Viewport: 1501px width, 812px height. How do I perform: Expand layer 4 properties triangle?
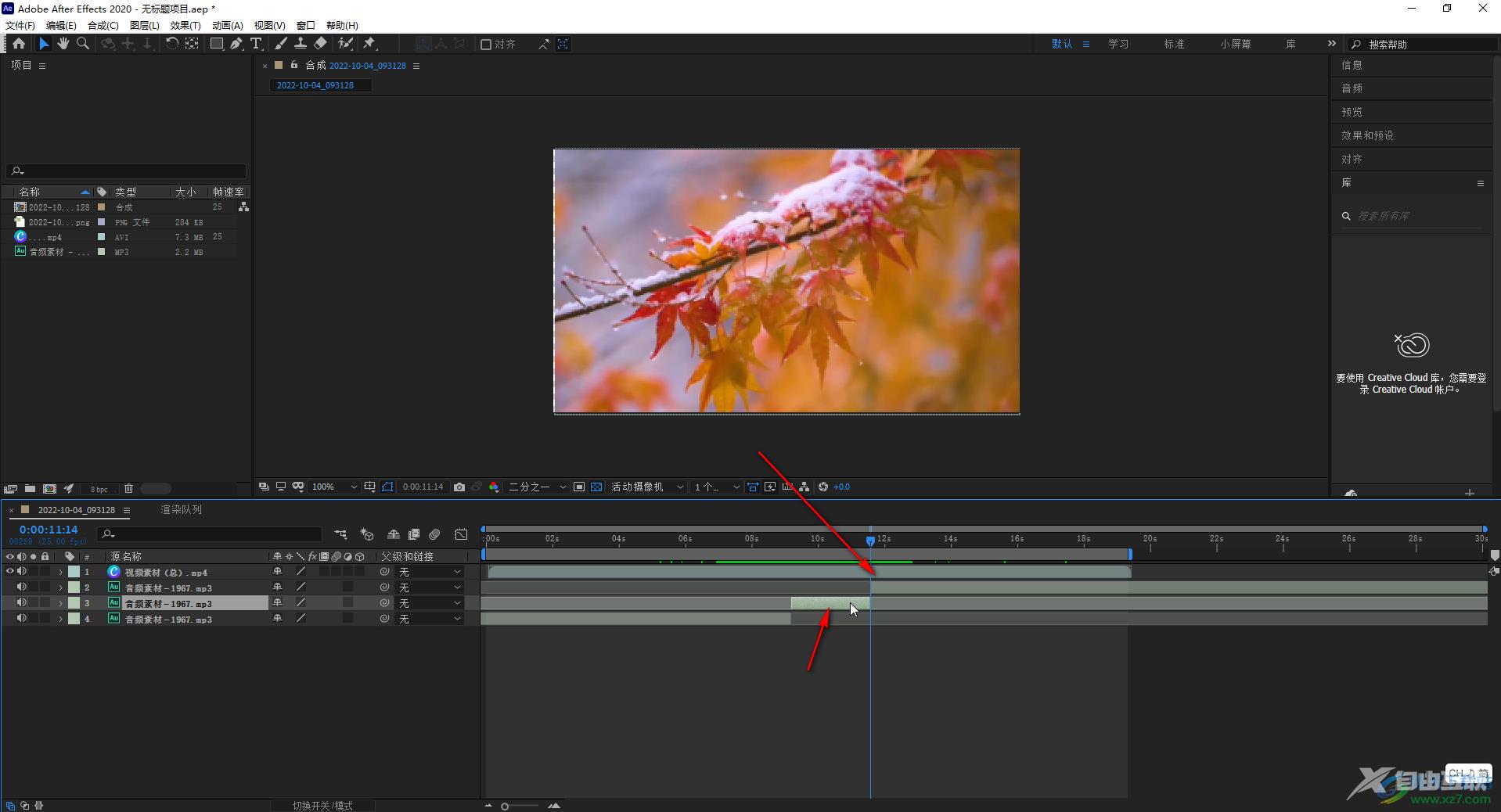(x=60, y=619)
